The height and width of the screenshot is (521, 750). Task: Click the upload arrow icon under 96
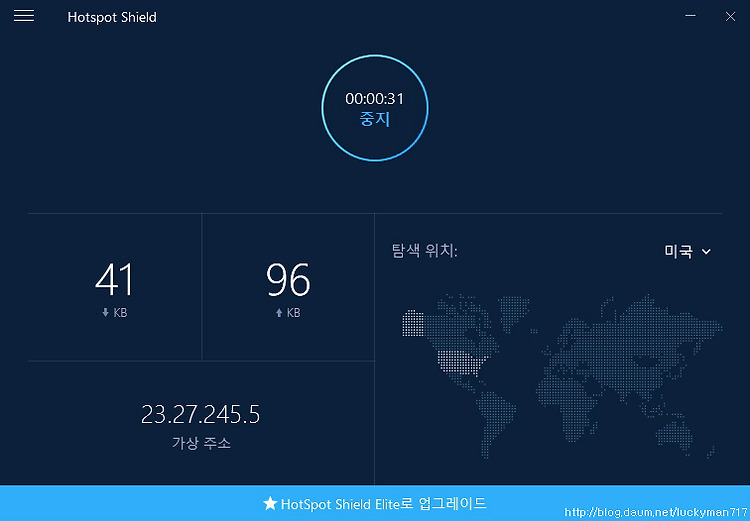pyautogui.click(x=279, y=313)
